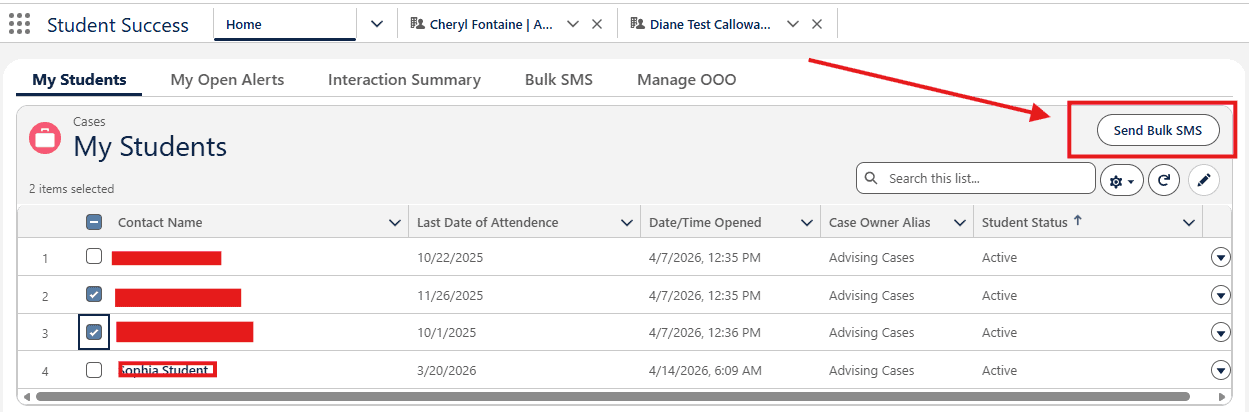
Task: Select the Home workspace tab
Action: coord(285,24)
